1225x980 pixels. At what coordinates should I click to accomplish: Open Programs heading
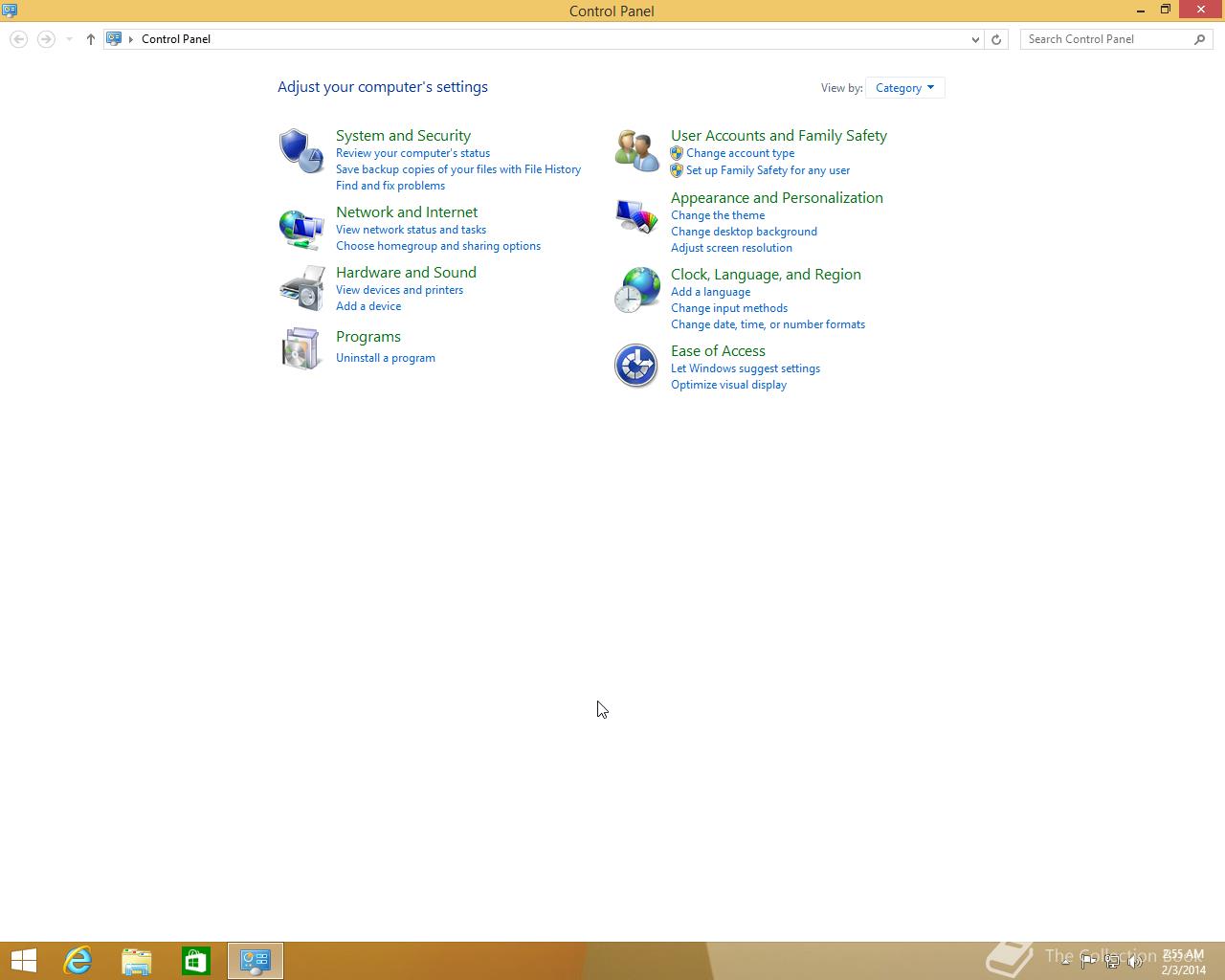point(368,337)
